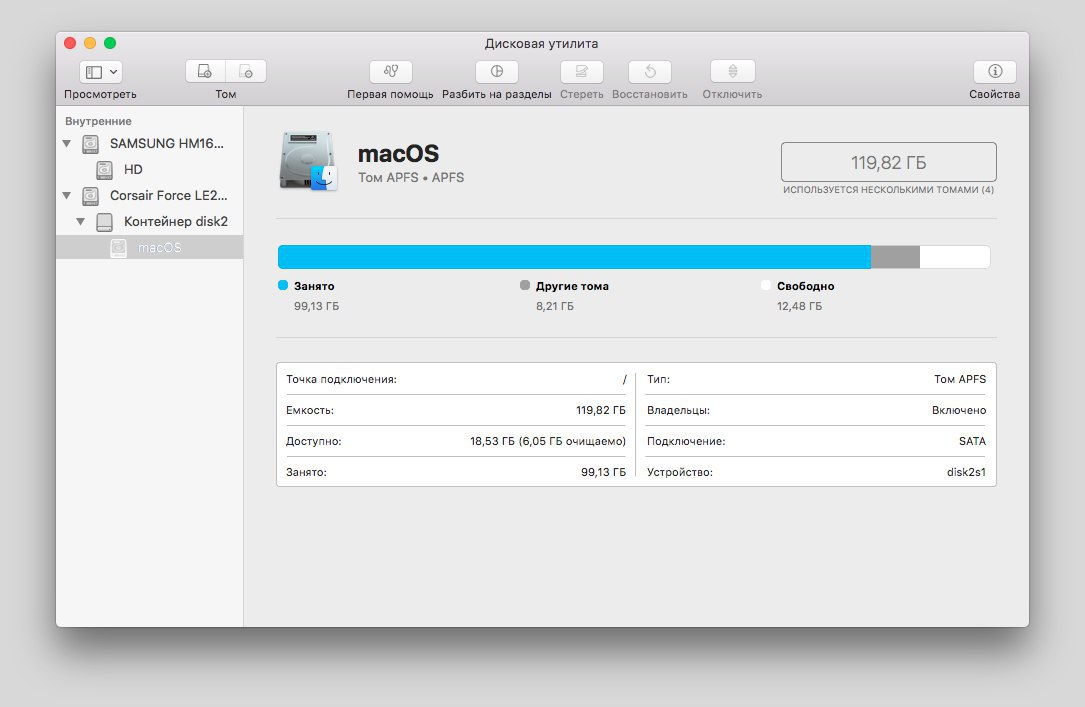Click the blue used-space bar segment

(x=574, y=257)
